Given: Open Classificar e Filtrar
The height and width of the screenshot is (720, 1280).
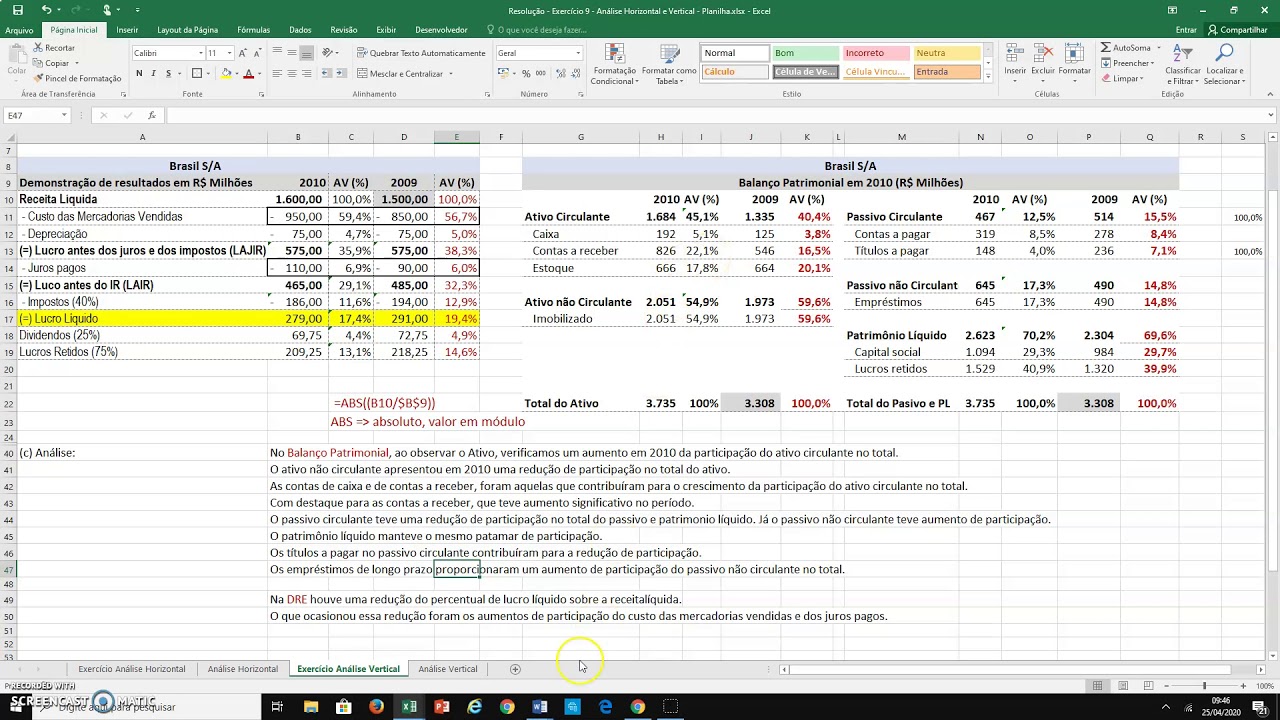Looking at the screenshot, I should coord(1184,64).
